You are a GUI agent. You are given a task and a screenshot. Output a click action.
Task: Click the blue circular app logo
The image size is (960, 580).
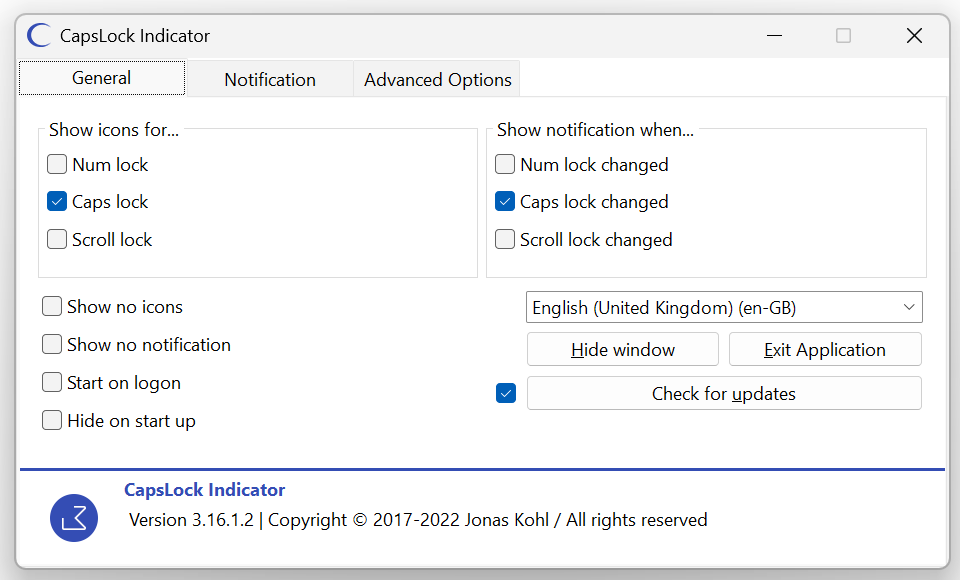pyautogui.click(x=74, y=518)
